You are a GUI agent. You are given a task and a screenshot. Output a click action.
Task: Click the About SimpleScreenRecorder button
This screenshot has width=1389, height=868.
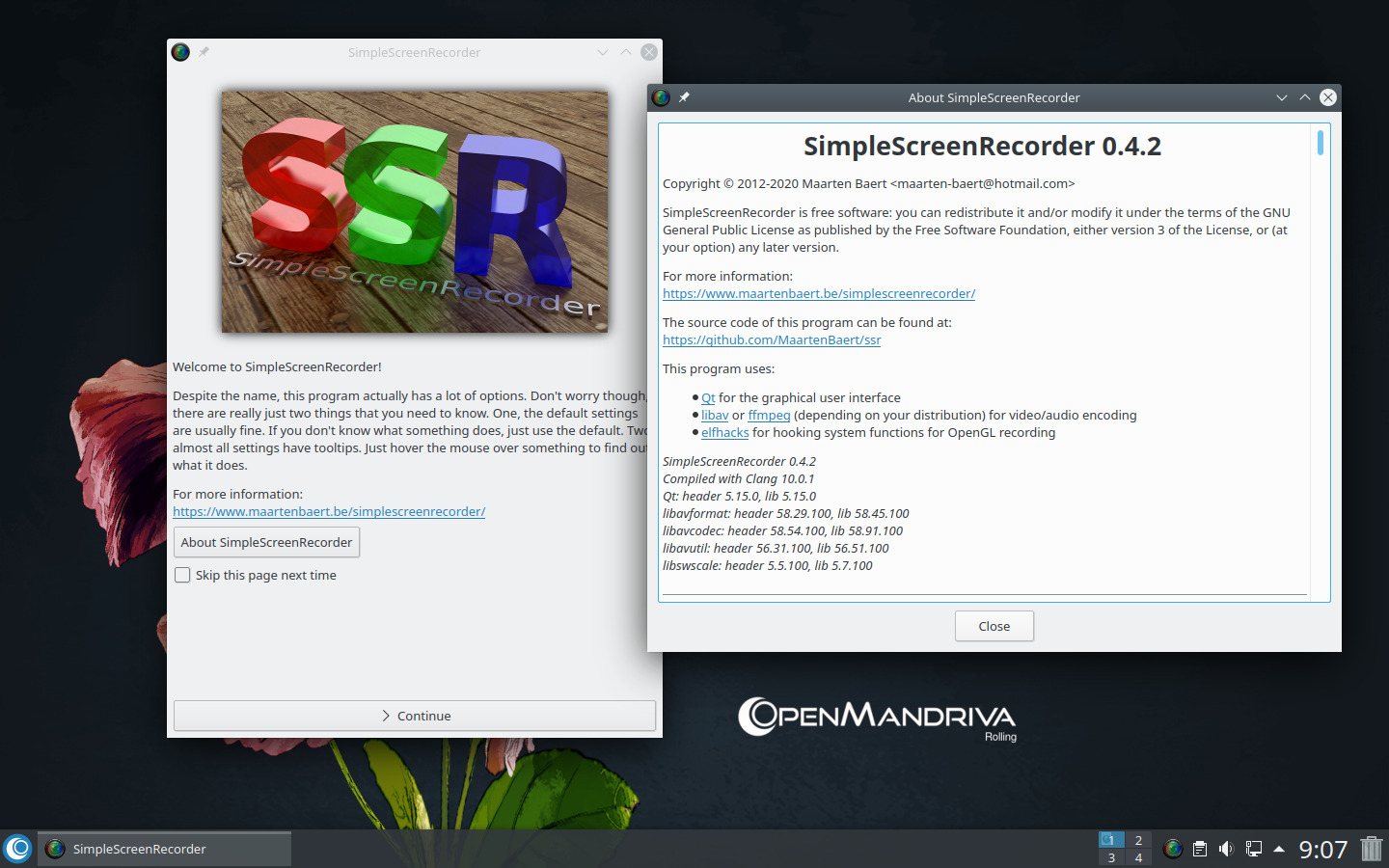click(x=266, y=542)
